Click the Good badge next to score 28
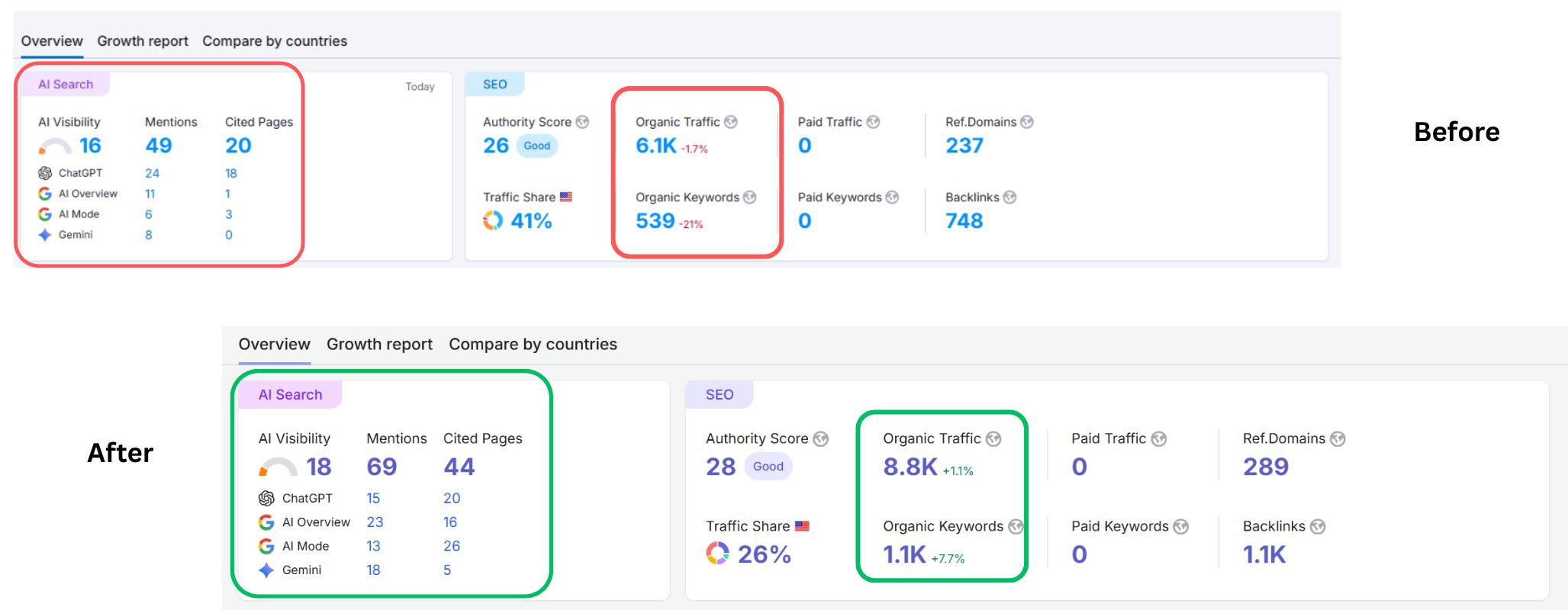The image size is (1568, 610). coord(768,467)
